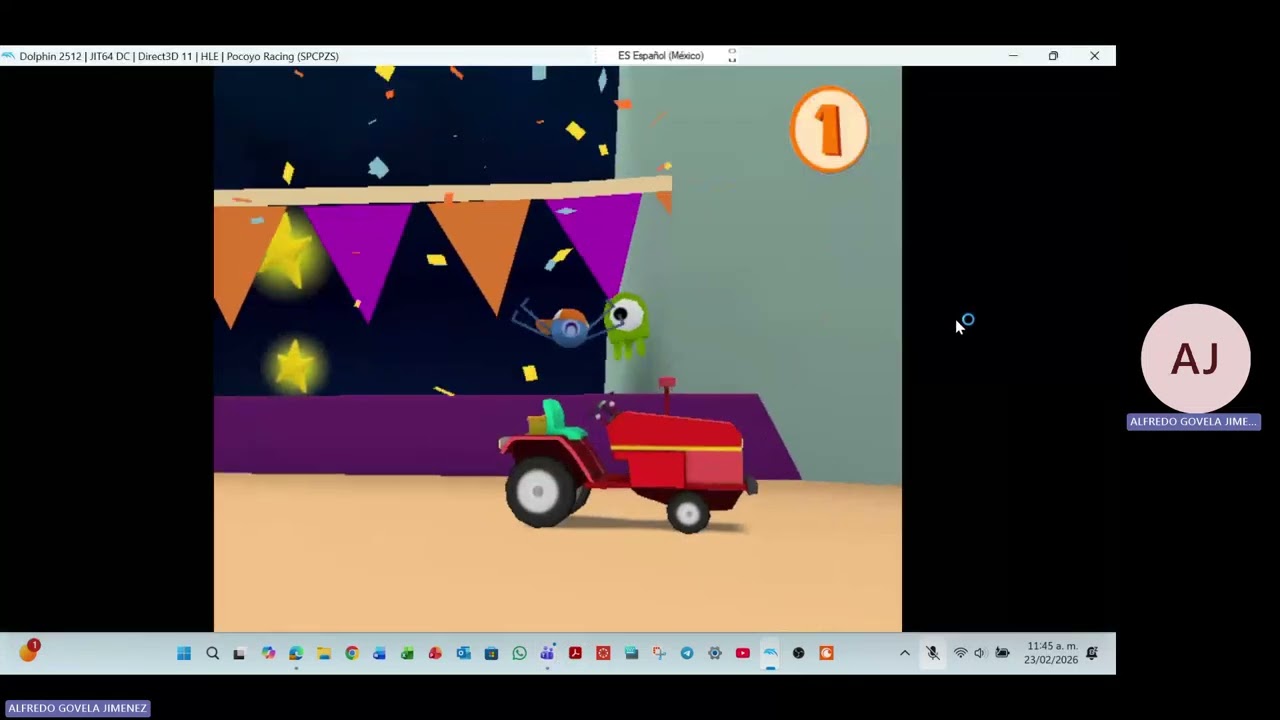Open notifications bell in the tray
1280x720 pixels.
(1092, 653)
